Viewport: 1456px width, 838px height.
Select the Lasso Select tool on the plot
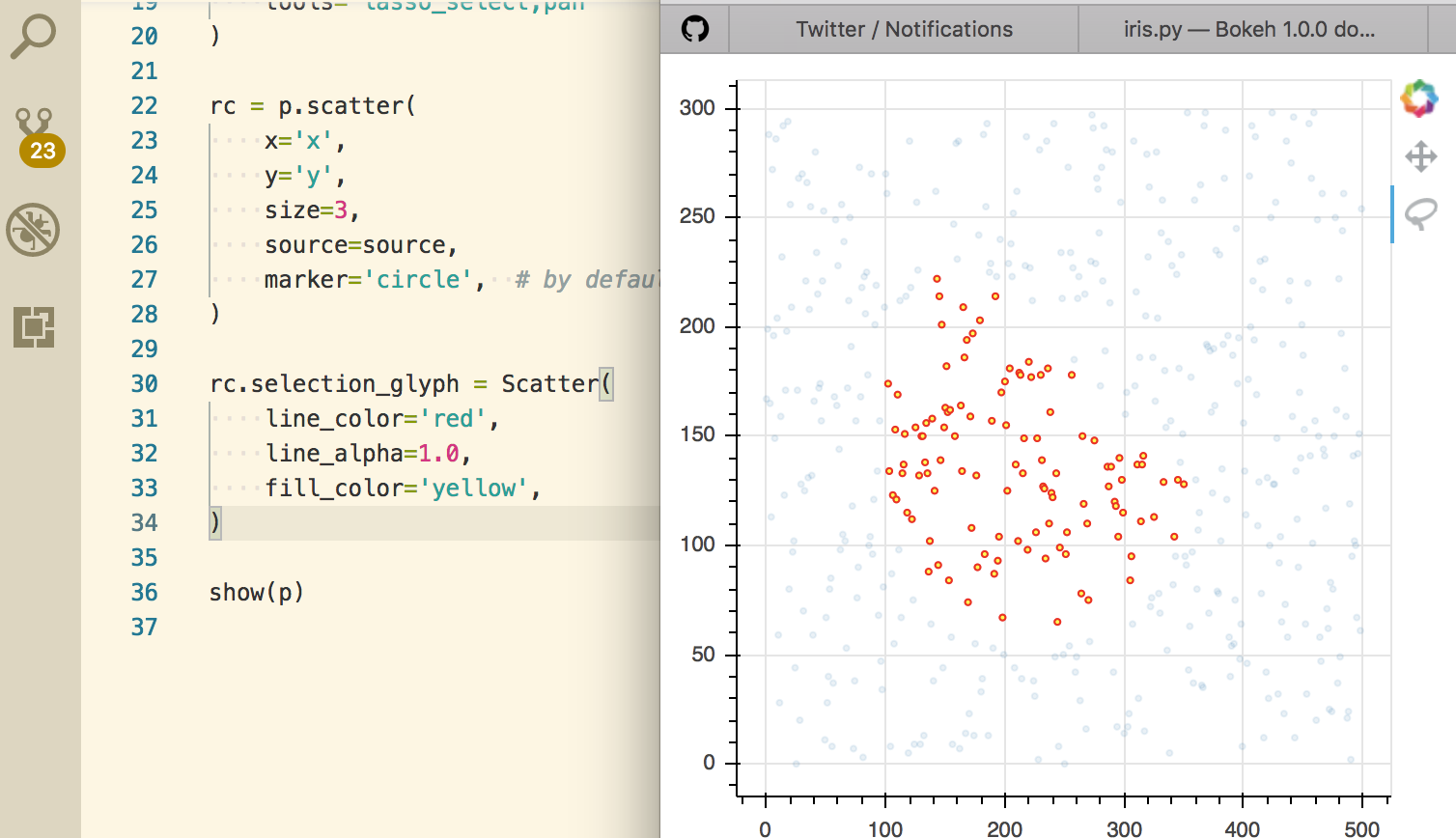[1420, 211]
